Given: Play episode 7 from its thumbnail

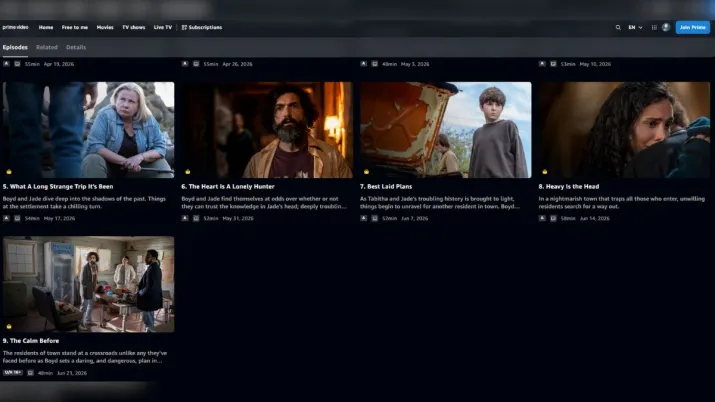Looking at the screenshot, I should [446, 130].
